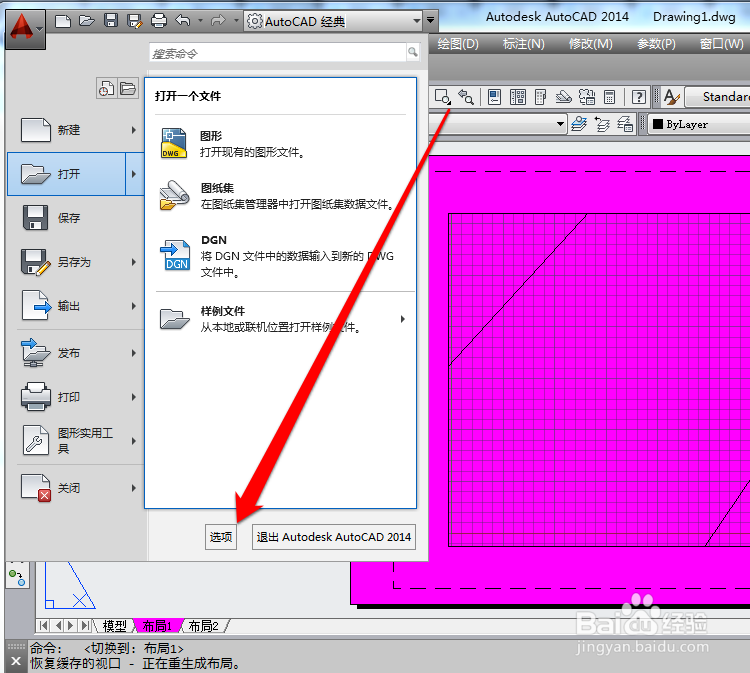Click the Zoom Previous toolbar icon

[465, 97]
